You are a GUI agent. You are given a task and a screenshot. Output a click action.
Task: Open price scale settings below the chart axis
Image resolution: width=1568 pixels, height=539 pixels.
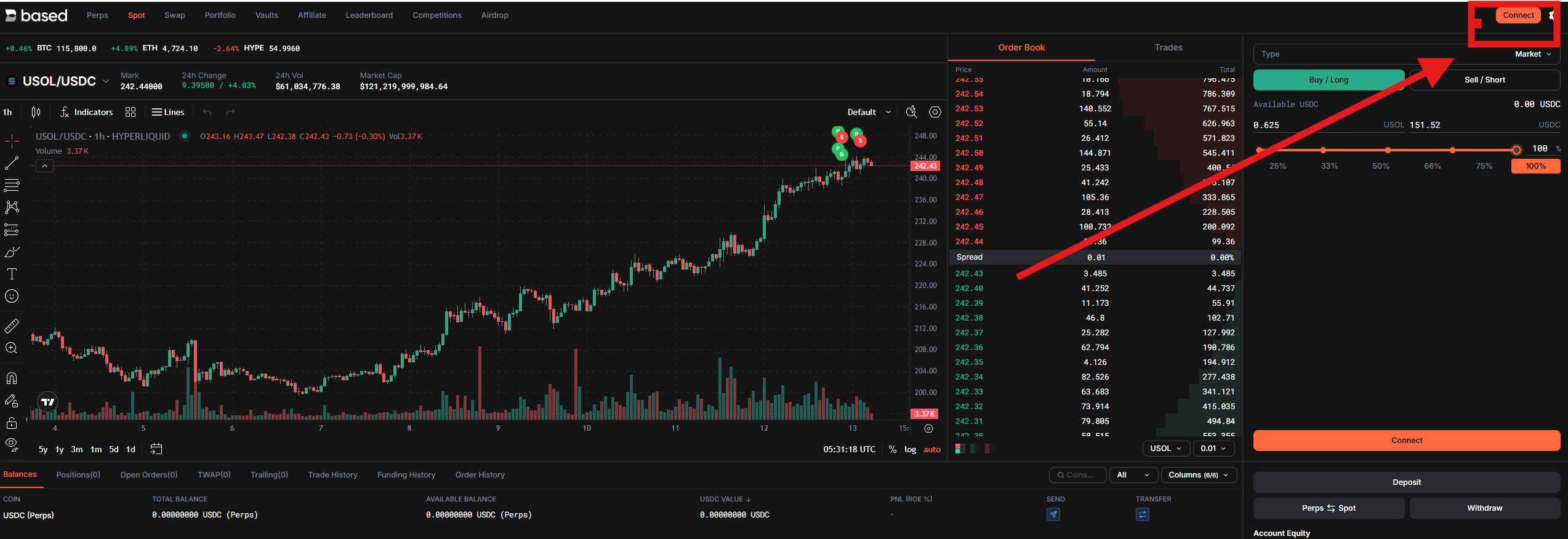tap(929, 428)
